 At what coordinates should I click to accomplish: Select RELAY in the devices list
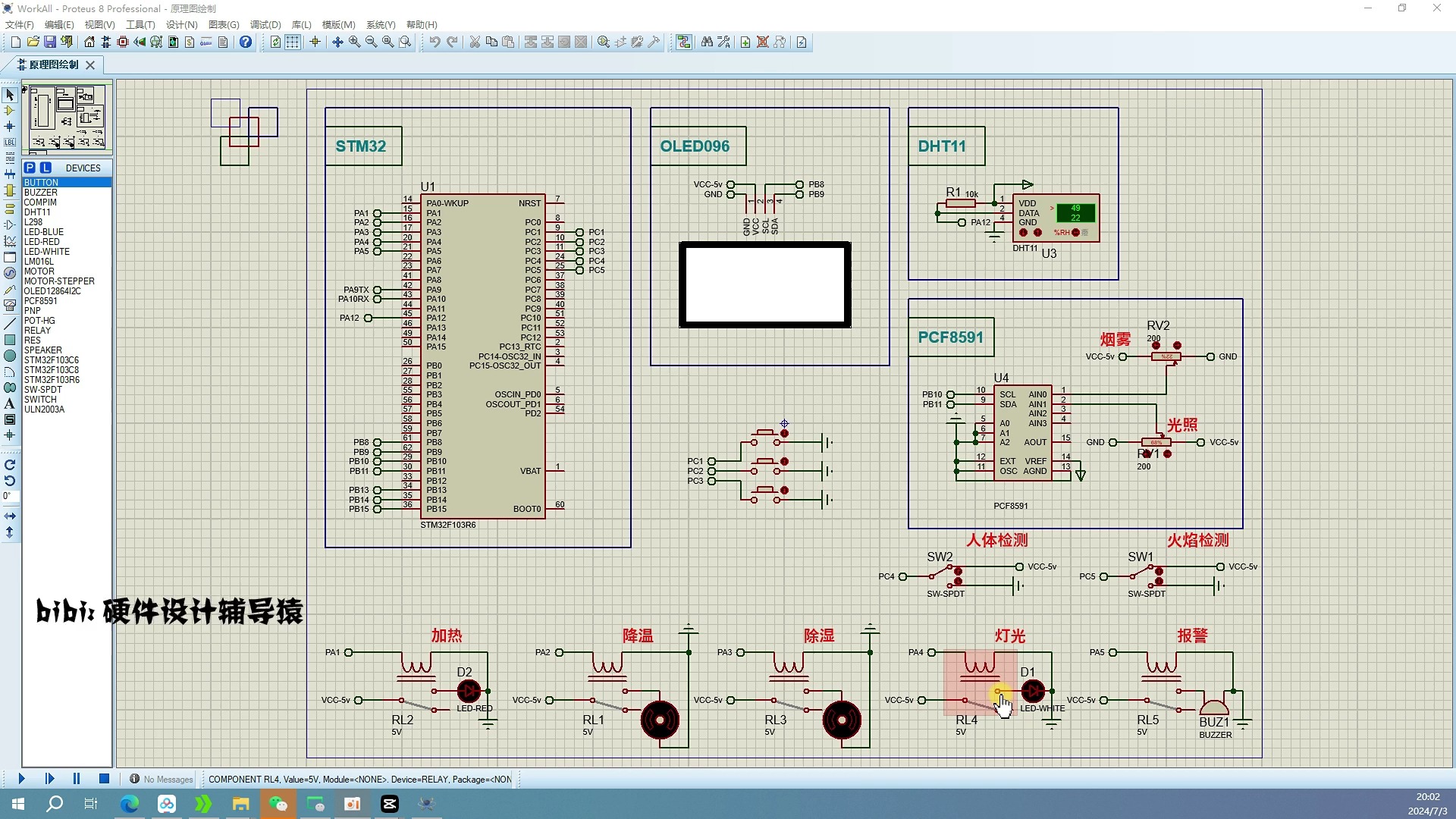(67, 331)
